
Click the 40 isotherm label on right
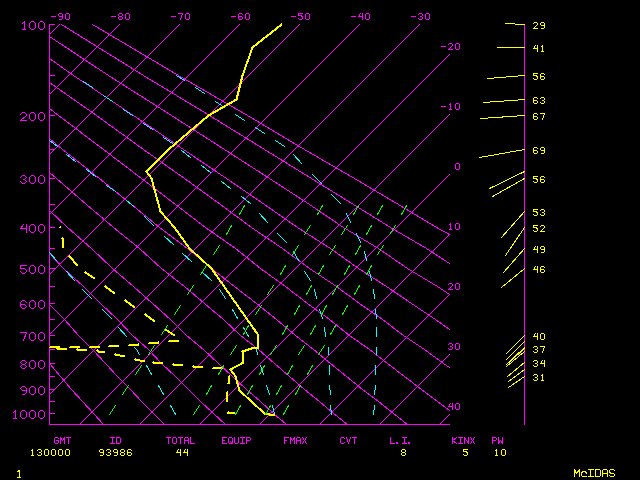tap(454, 407)
